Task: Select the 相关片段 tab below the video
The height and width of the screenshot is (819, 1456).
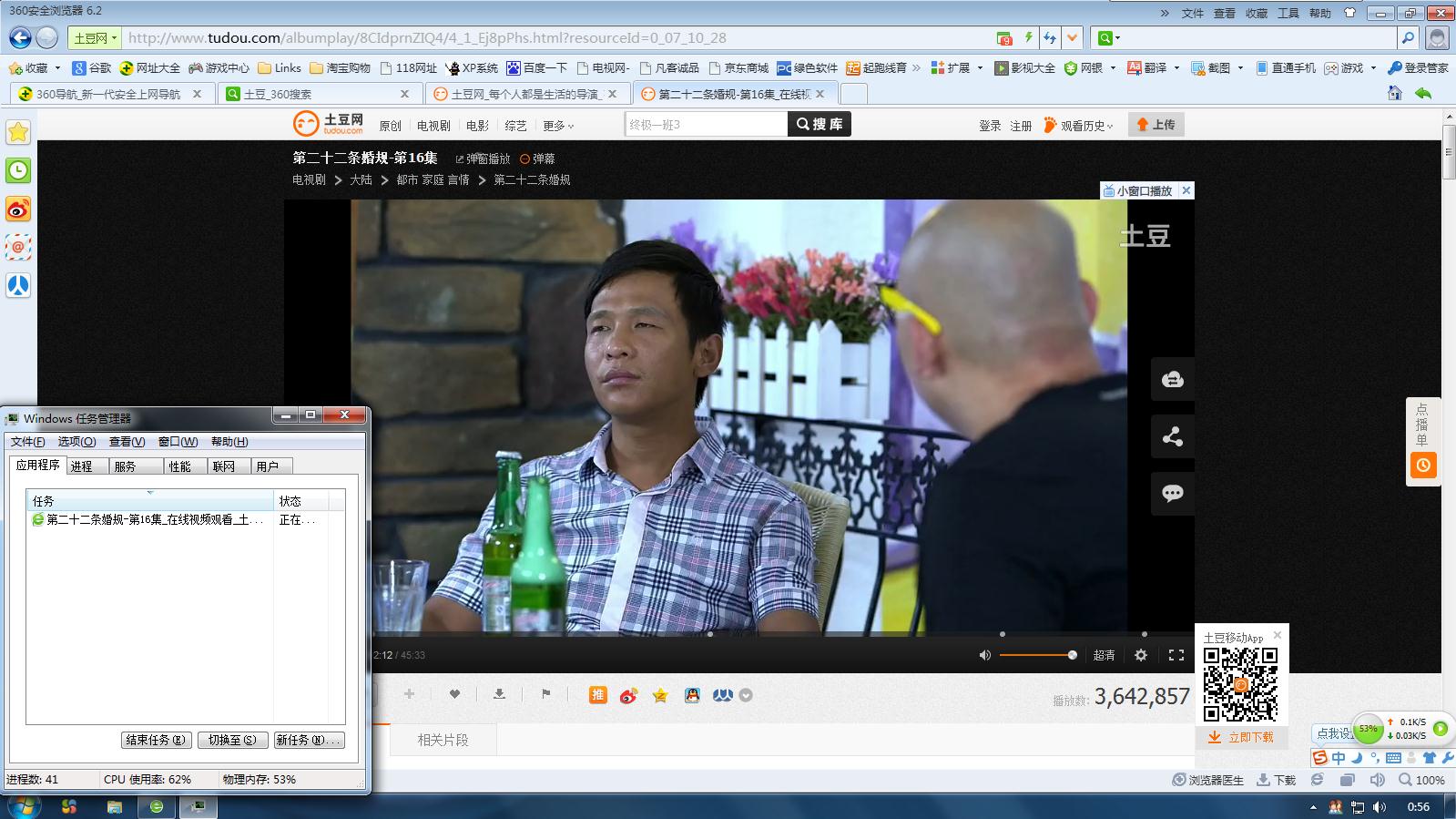Action: point(443,740)
